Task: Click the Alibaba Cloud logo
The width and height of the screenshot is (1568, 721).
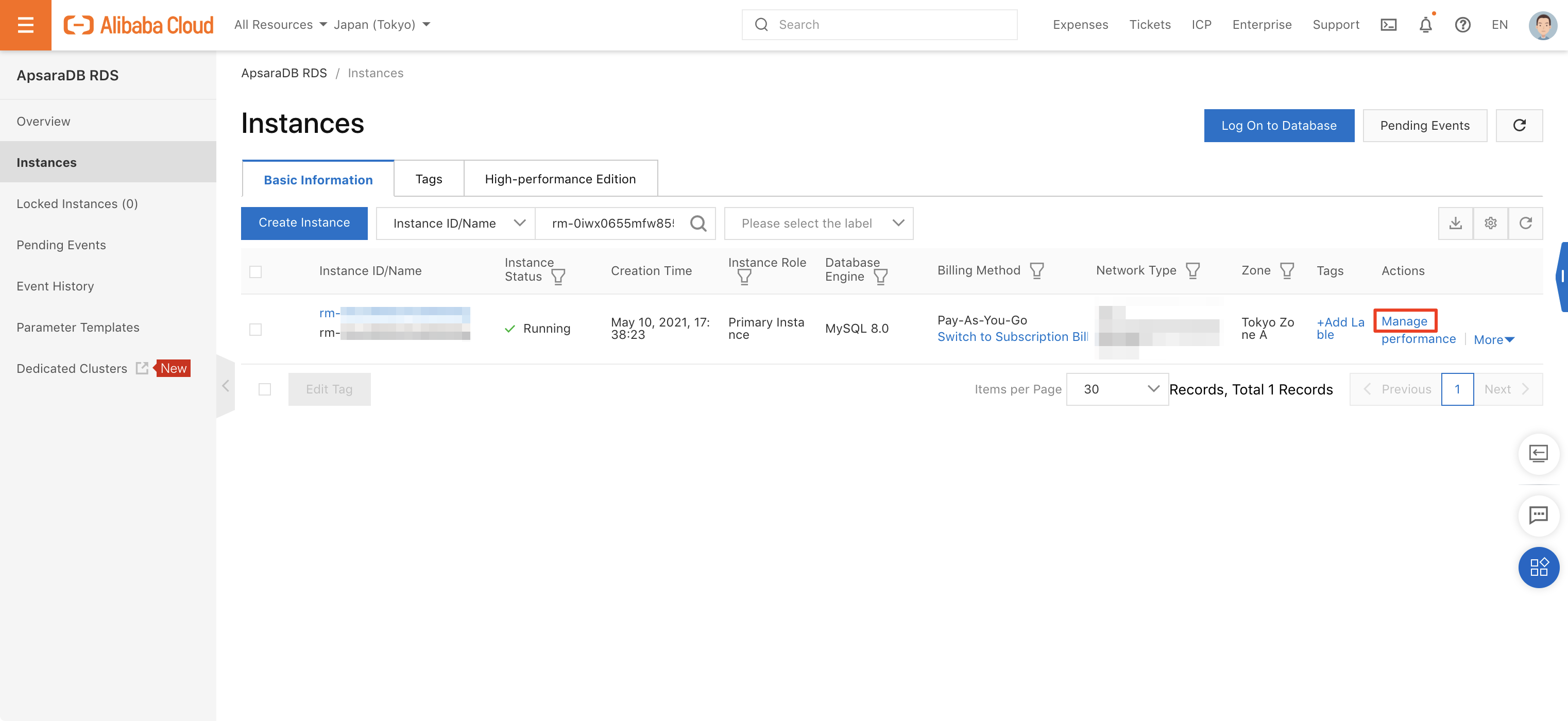Action: tap(139, 25)
